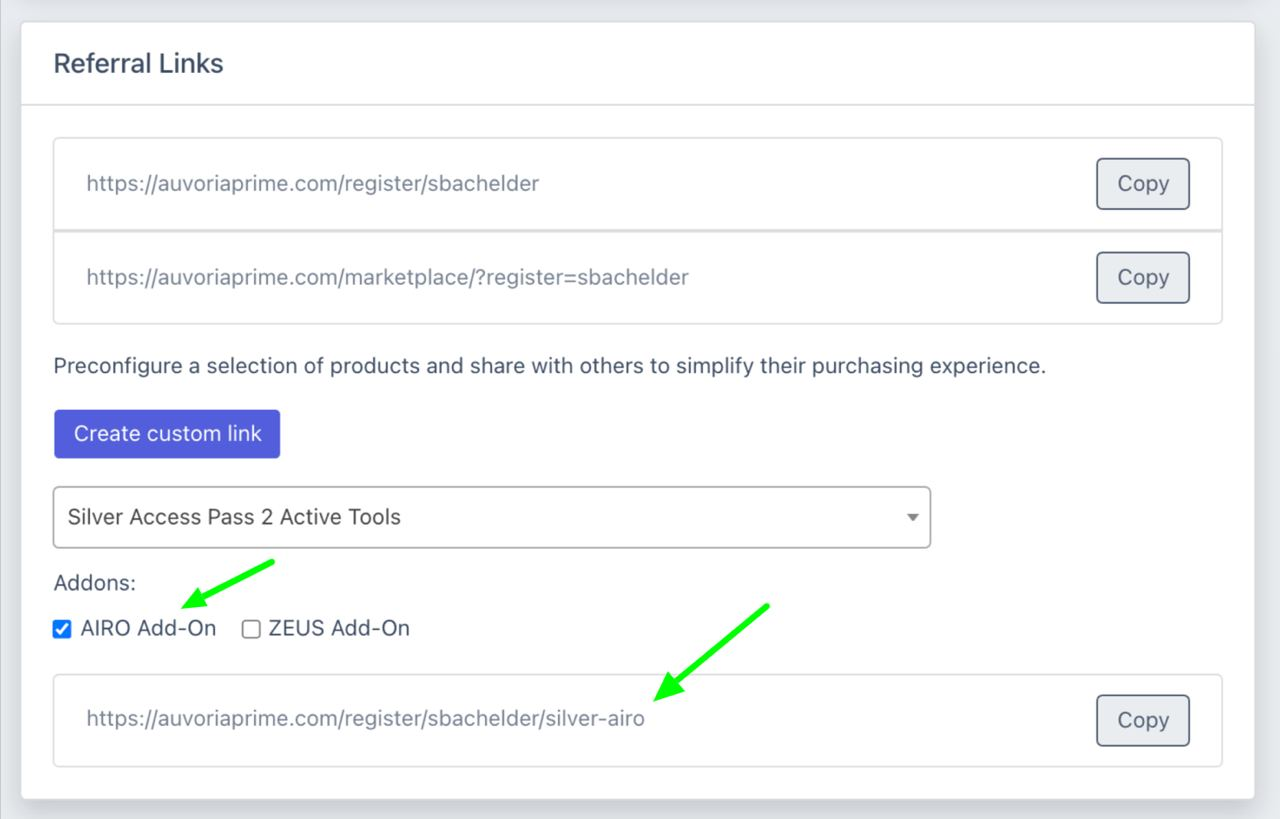Copy the register/sbachelder referral link
The image size is (1280, 819).
pyautogui.click(x=1142, y=184)
